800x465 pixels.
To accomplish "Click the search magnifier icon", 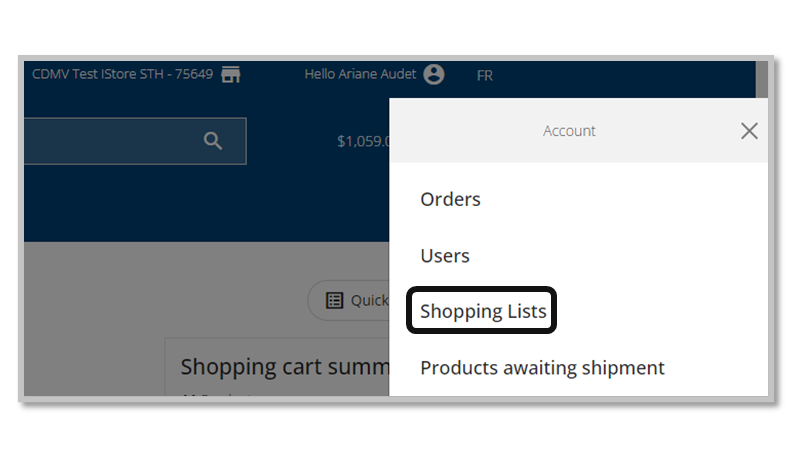I will 213,141.
